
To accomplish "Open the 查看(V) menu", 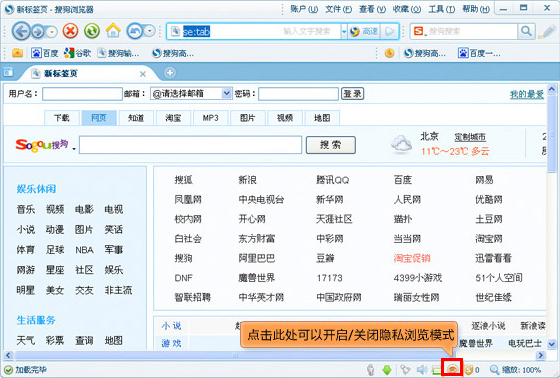I will coord(372,9).
